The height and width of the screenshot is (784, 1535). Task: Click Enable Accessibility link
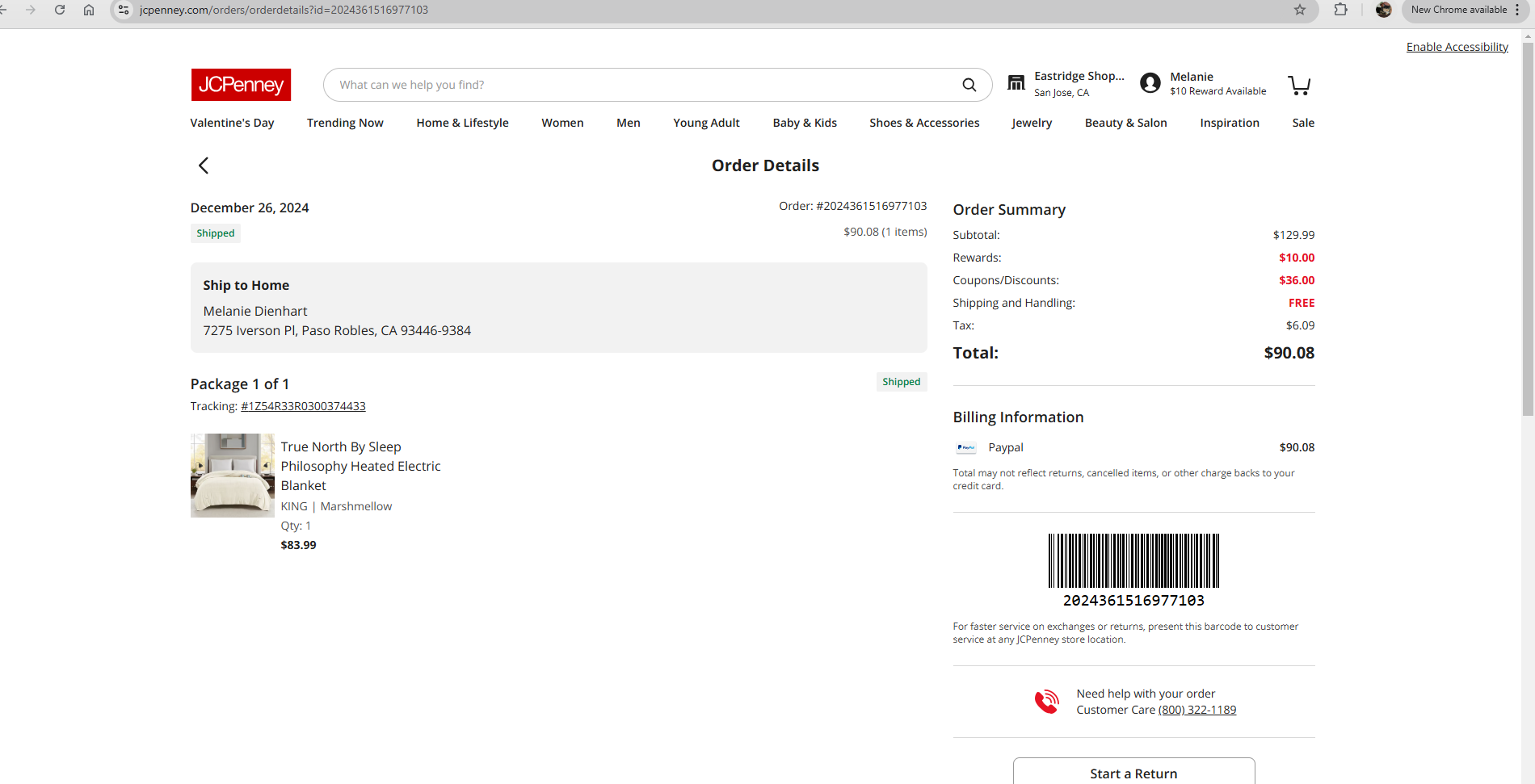(x=1457, y=47)
